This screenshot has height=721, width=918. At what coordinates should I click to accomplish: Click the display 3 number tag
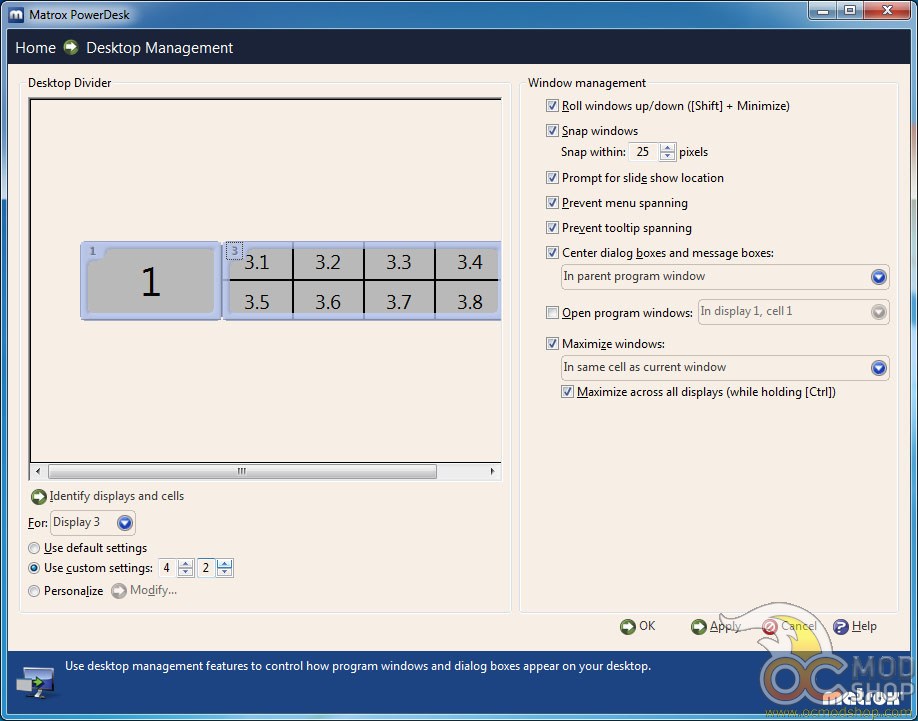coord(234,250)
